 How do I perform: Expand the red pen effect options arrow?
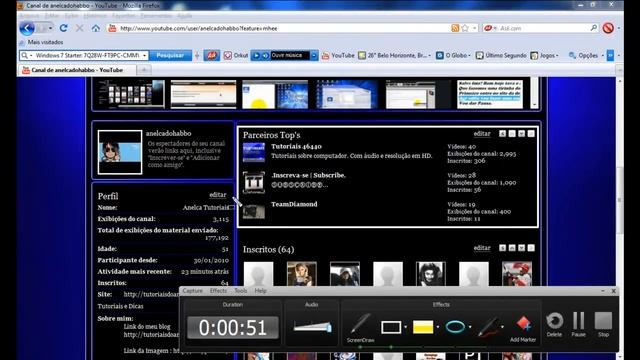pos(502,327)
